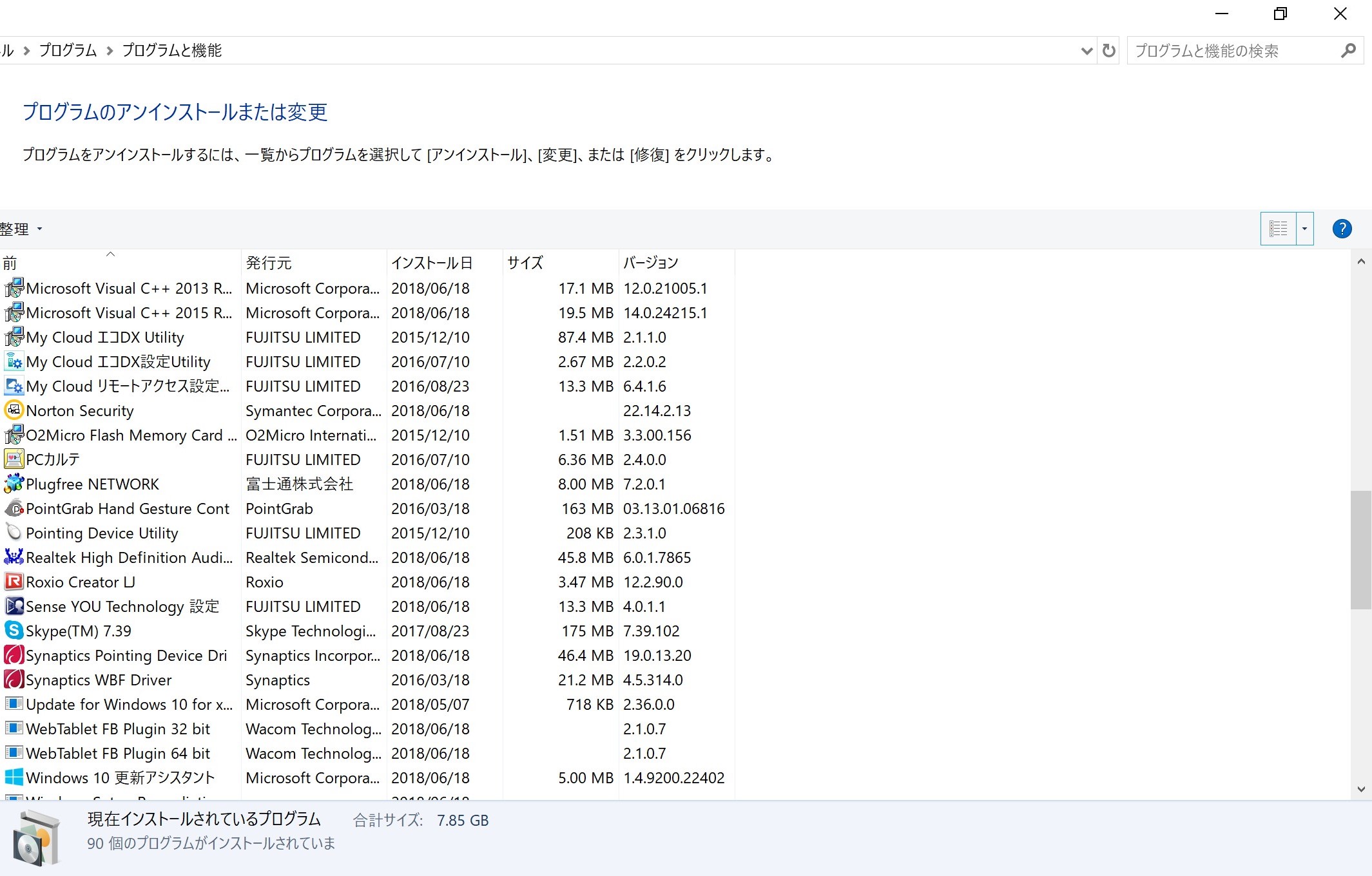1372x876 pixels.
Task: Go to プログラム in the breadcrumb path
Action: [68, 50]
